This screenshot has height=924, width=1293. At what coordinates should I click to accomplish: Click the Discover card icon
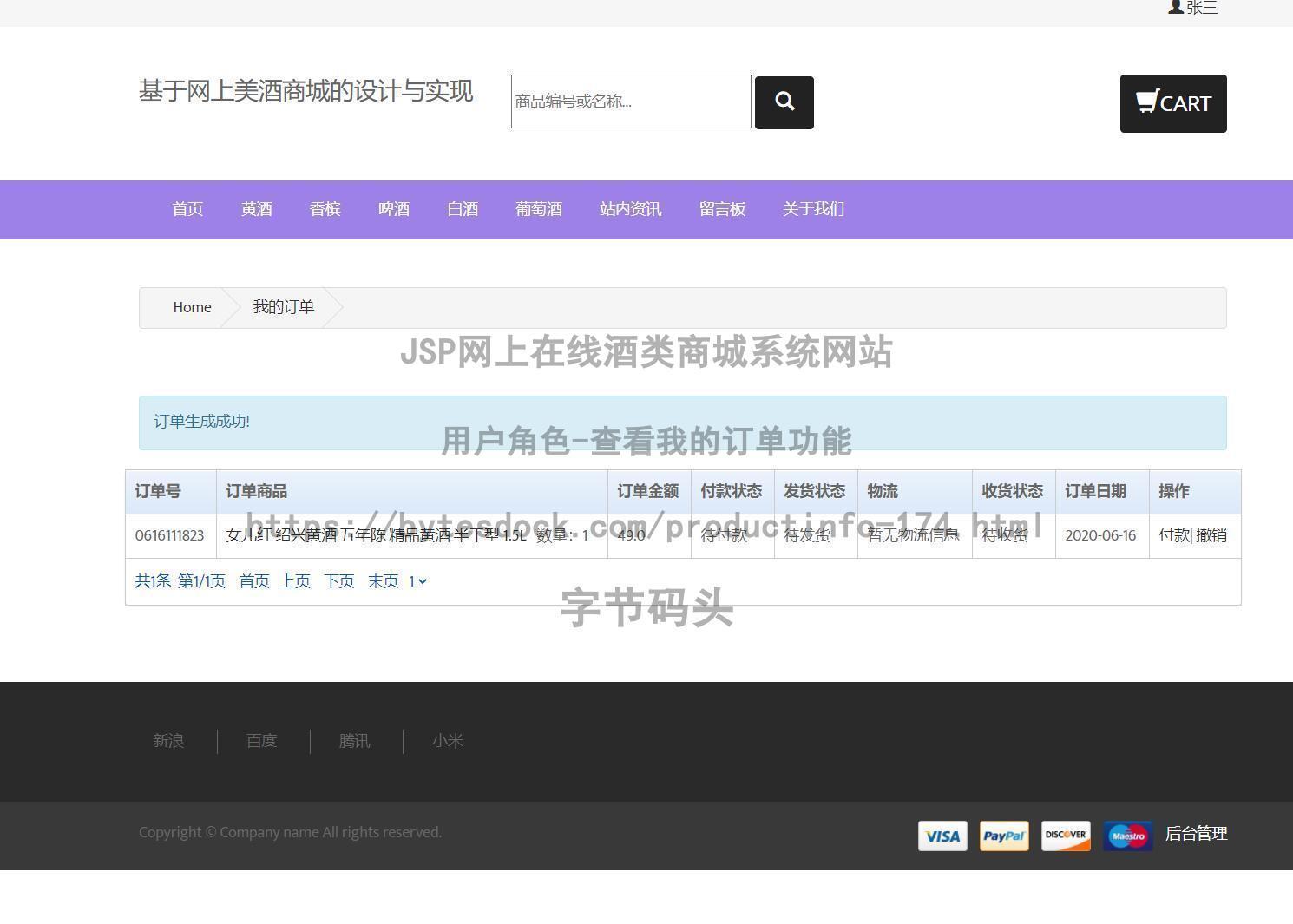click(x=1065, y=836)
